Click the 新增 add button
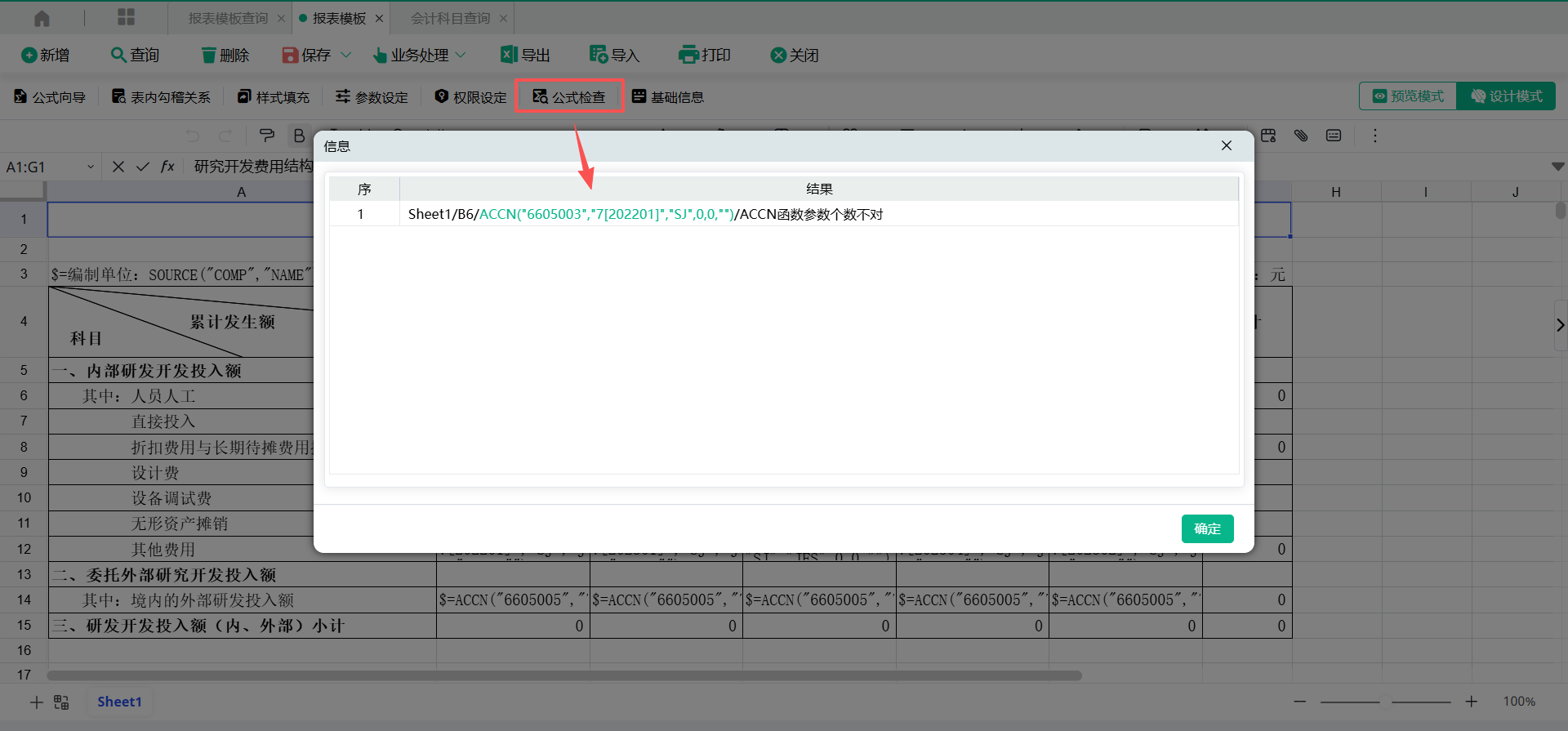Viewport: 1568px width, 731px height. tap(45, 55)
